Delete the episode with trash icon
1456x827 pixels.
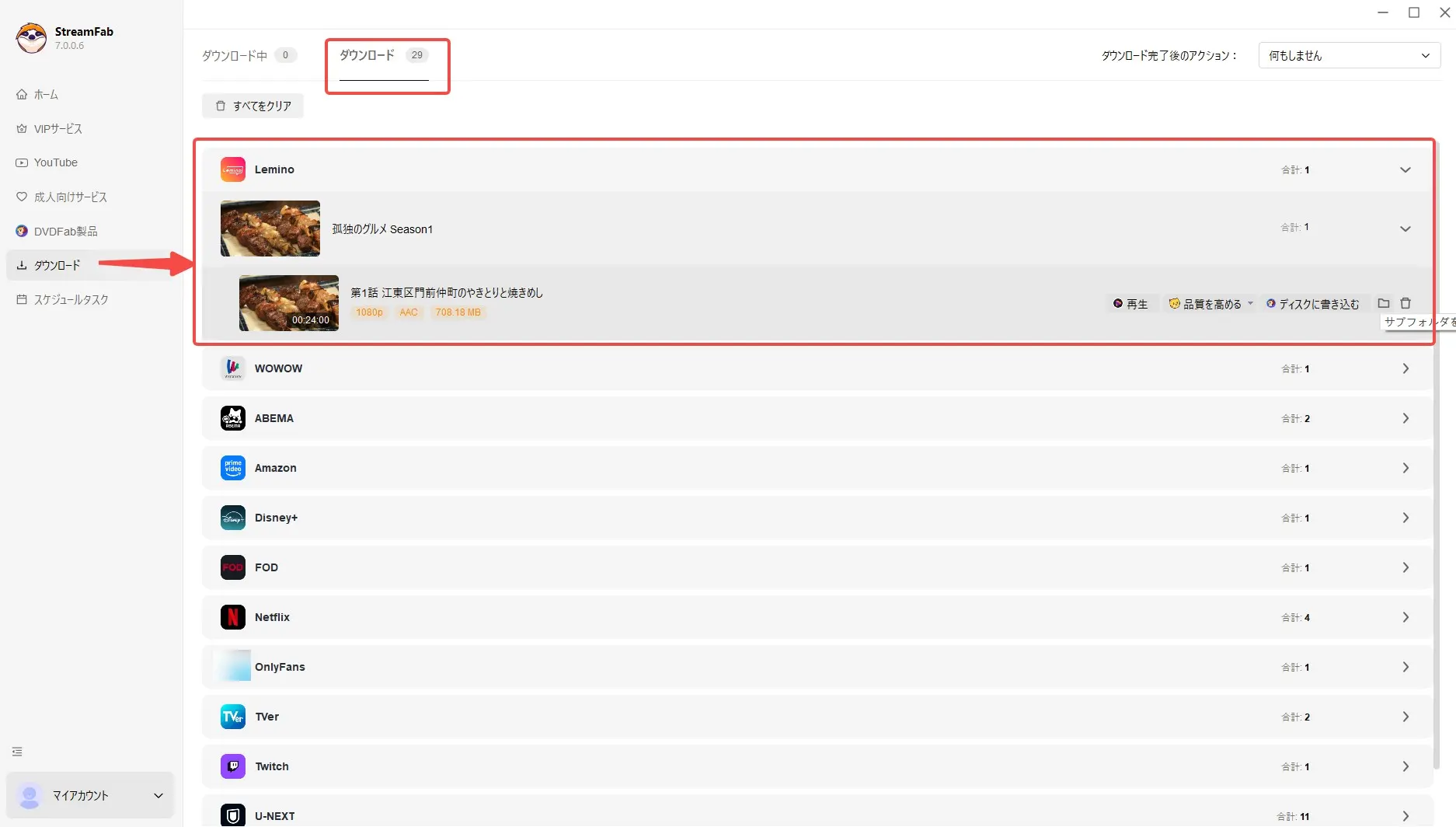click(1405, 303)
